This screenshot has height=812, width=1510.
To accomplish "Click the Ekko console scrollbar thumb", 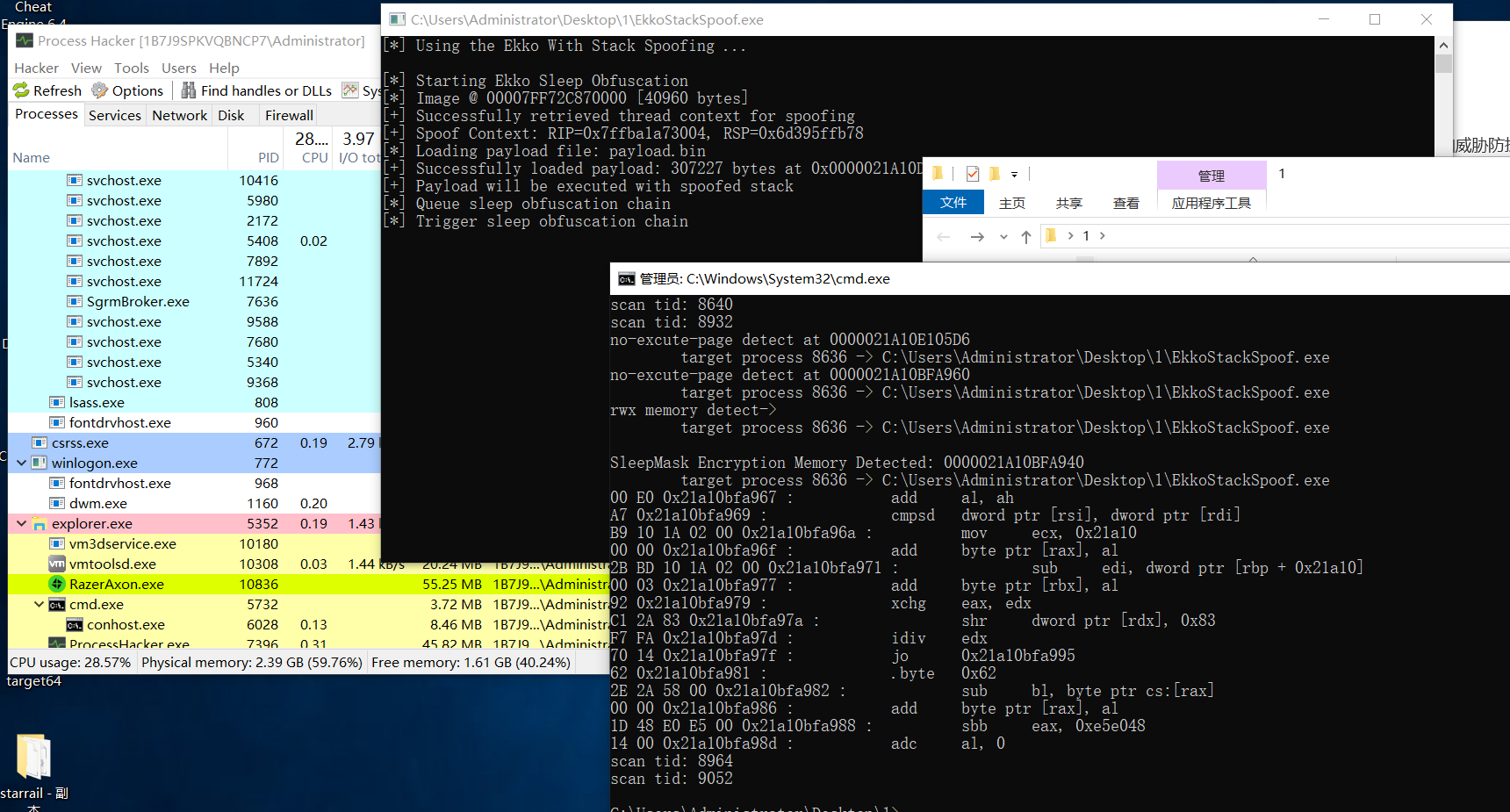I will pyautogui.click(x=1444, y=64).
